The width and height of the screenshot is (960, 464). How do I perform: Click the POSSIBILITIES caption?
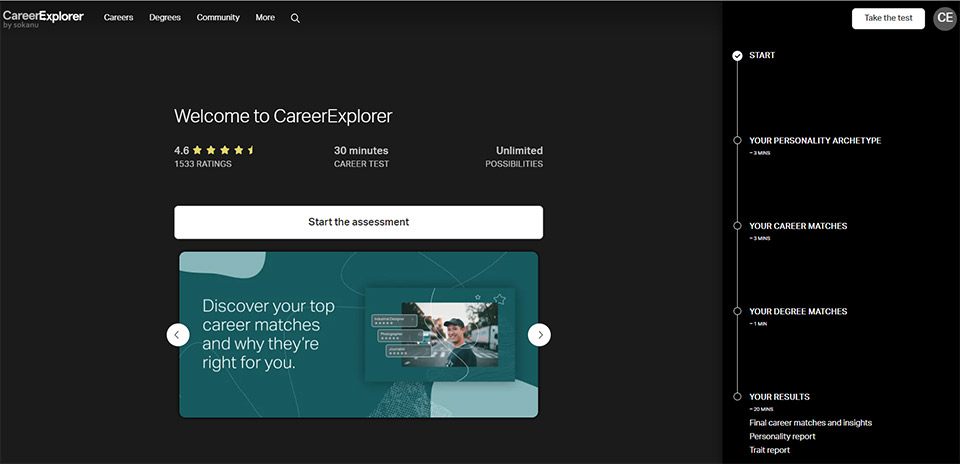click(514, 164)
